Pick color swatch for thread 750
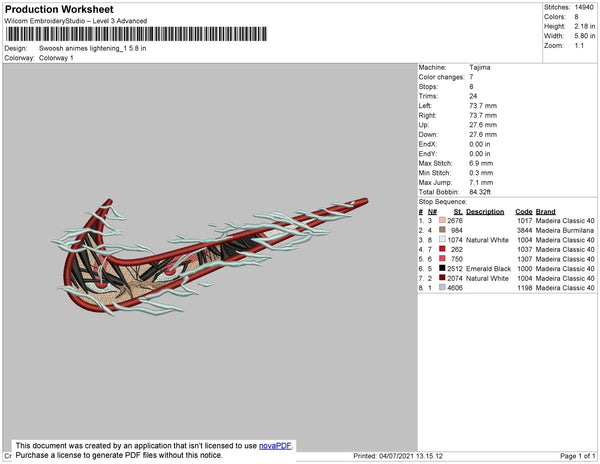Screen dimensions: 600x464 point(442,259)
